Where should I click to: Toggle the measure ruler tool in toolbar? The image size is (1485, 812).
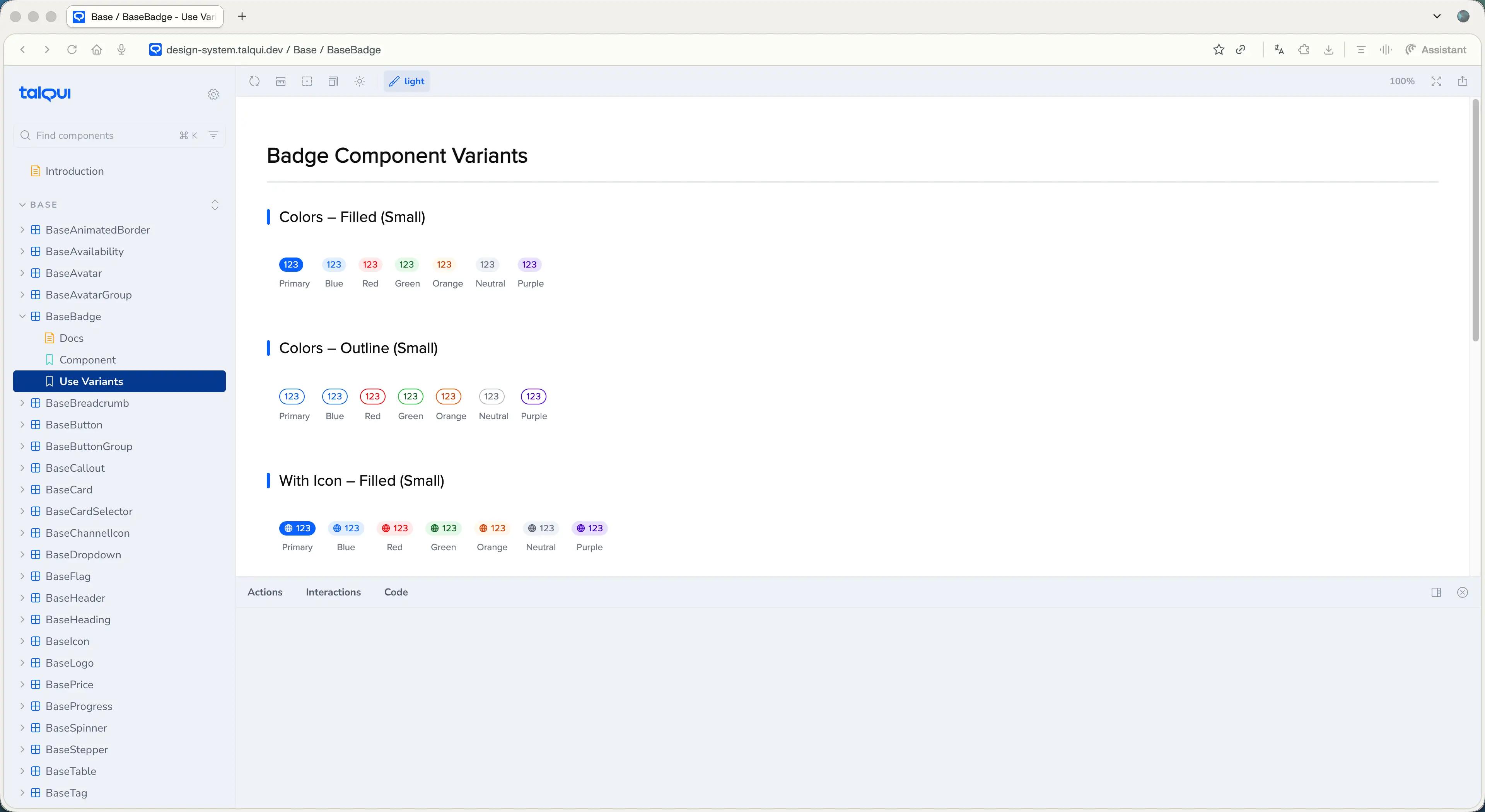[x=281, y=81]
